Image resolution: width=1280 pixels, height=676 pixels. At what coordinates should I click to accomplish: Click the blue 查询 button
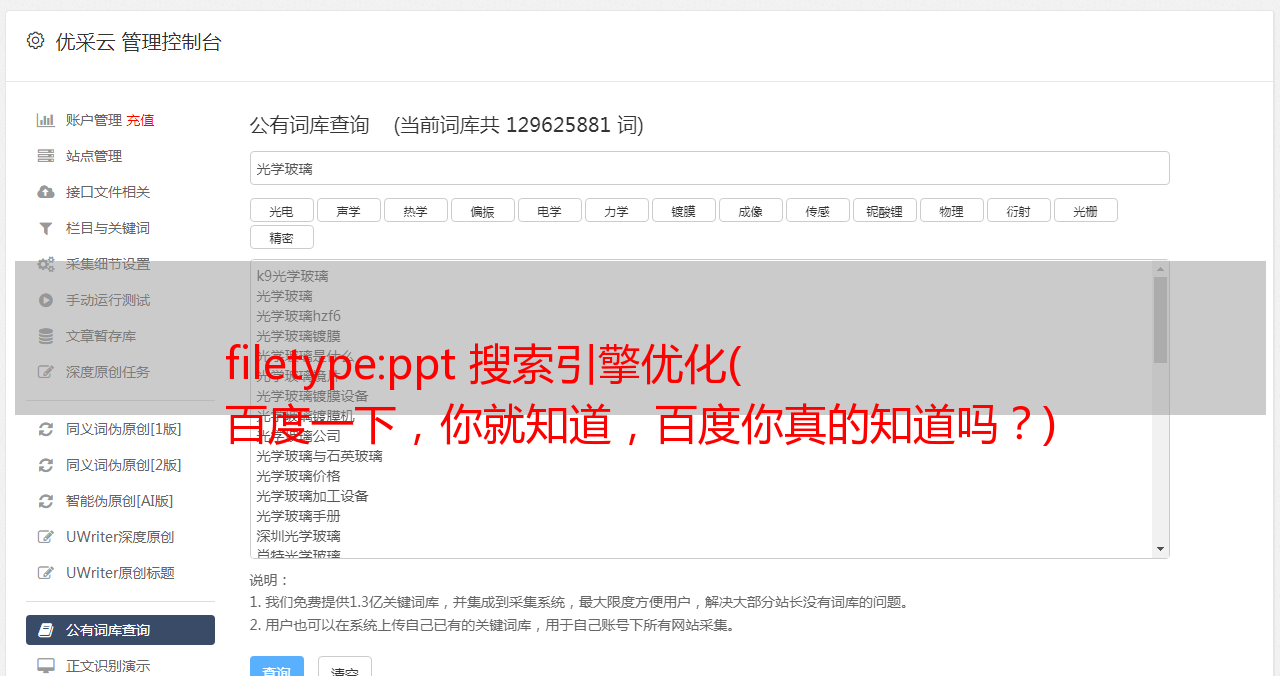(279, 668)
